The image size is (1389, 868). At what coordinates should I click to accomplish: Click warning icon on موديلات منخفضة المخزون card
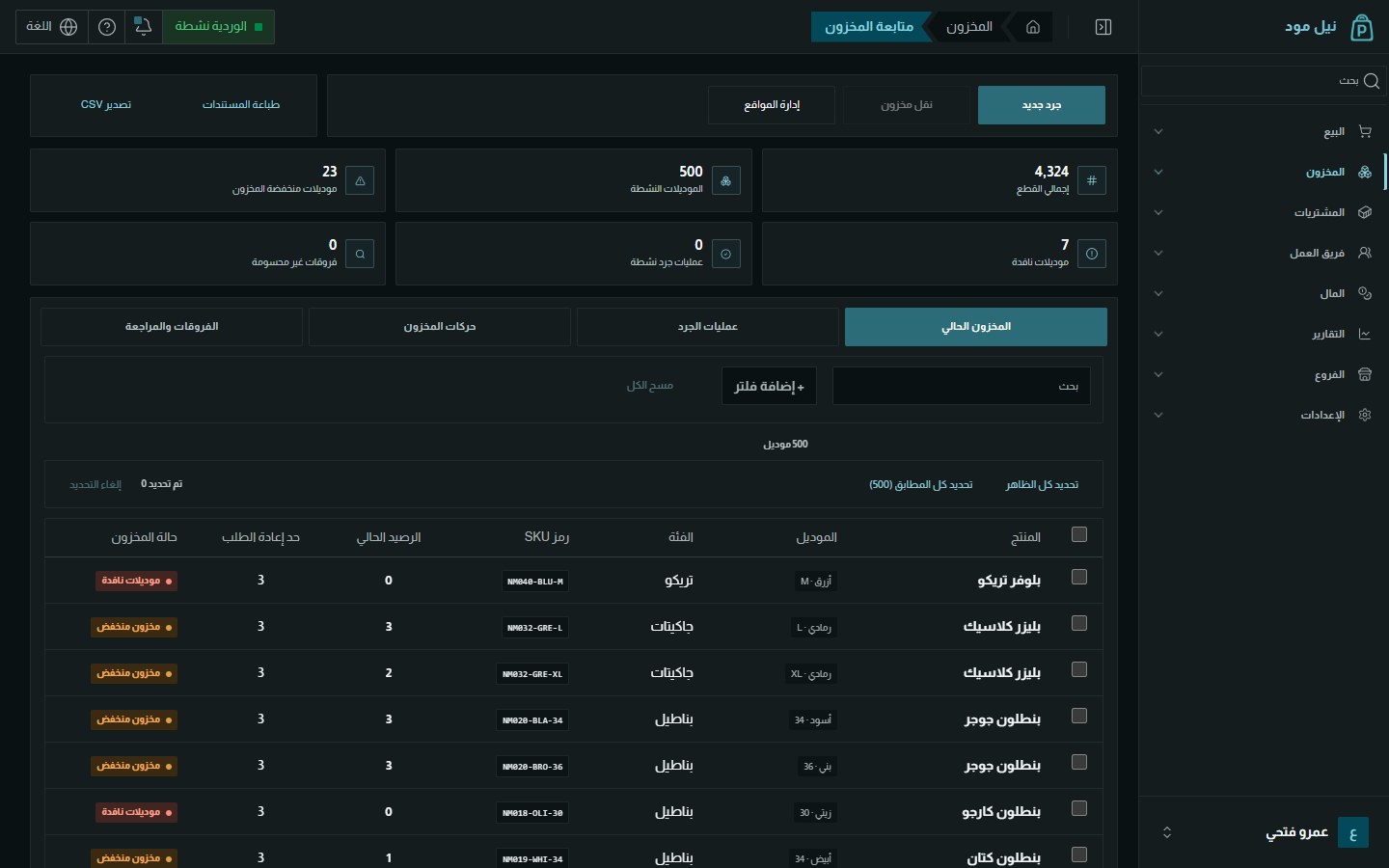(360, 180)
